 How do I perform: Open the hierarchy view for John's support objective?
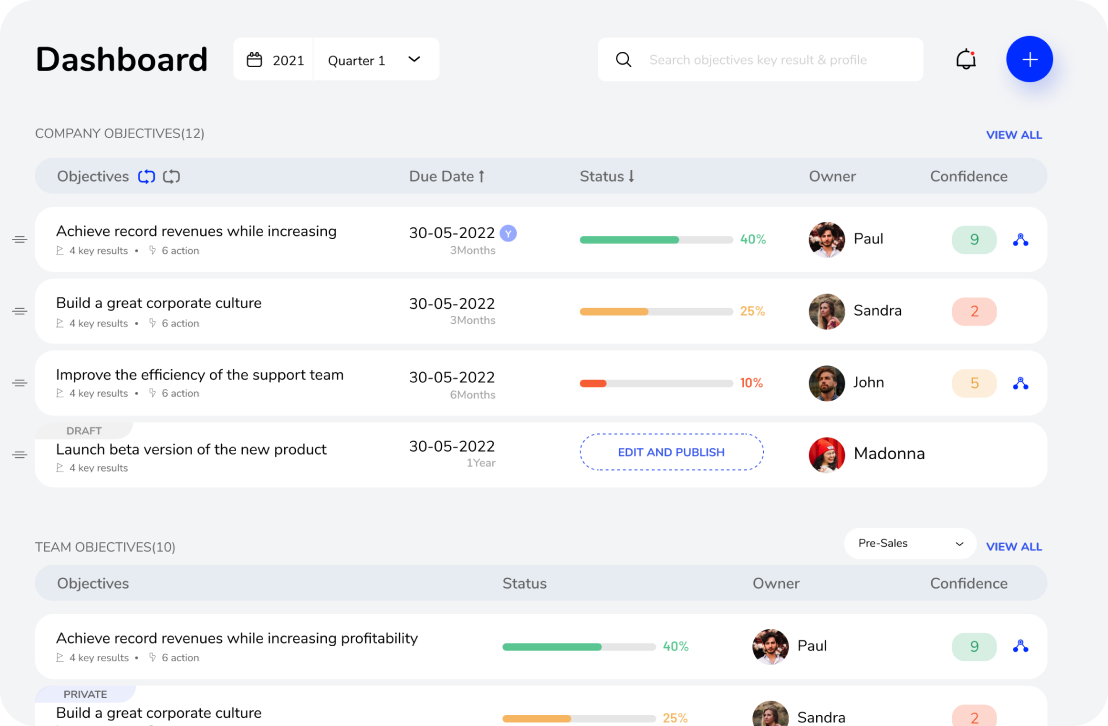(x=1020, y=383)
